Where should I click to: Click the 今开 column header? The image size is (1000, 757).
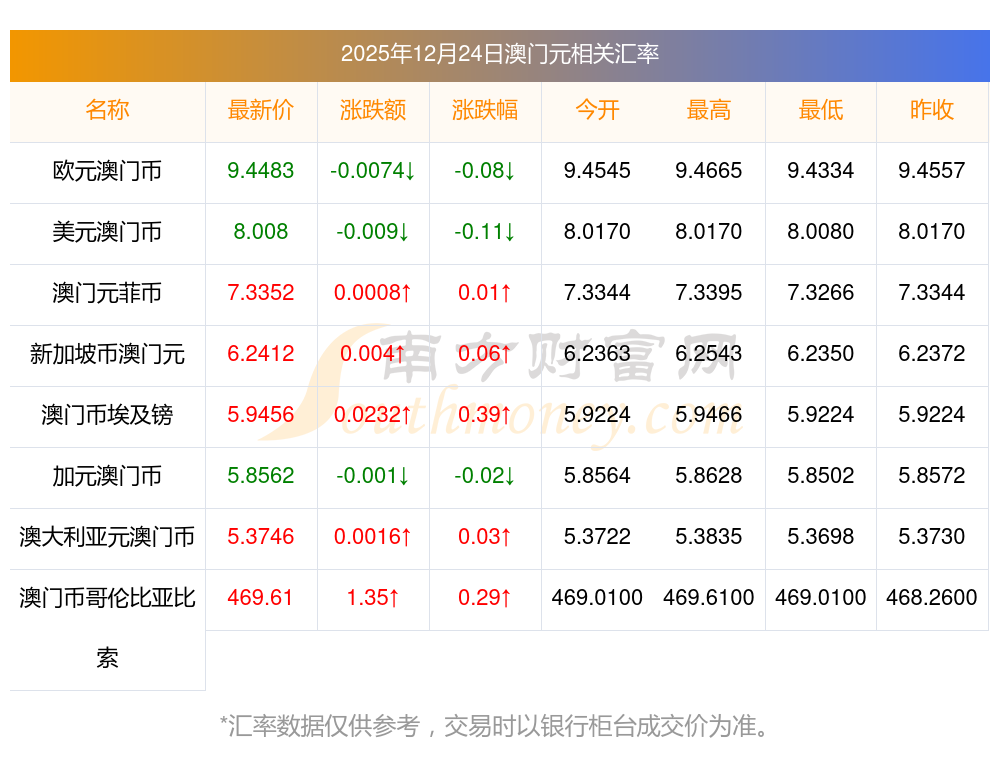(597, 110)
